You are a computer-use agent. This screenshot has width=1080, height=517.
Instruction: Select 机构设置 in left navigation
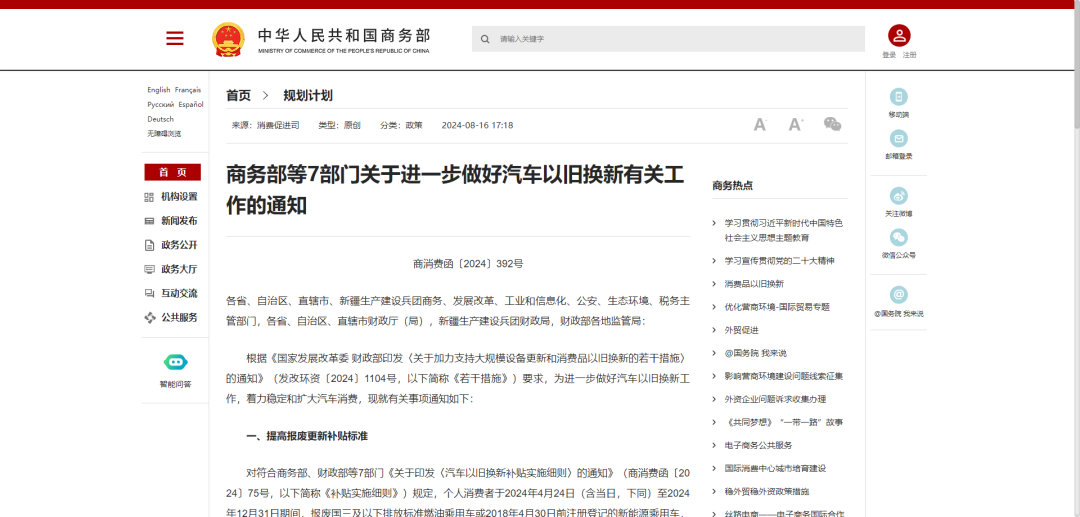point(171,197)
